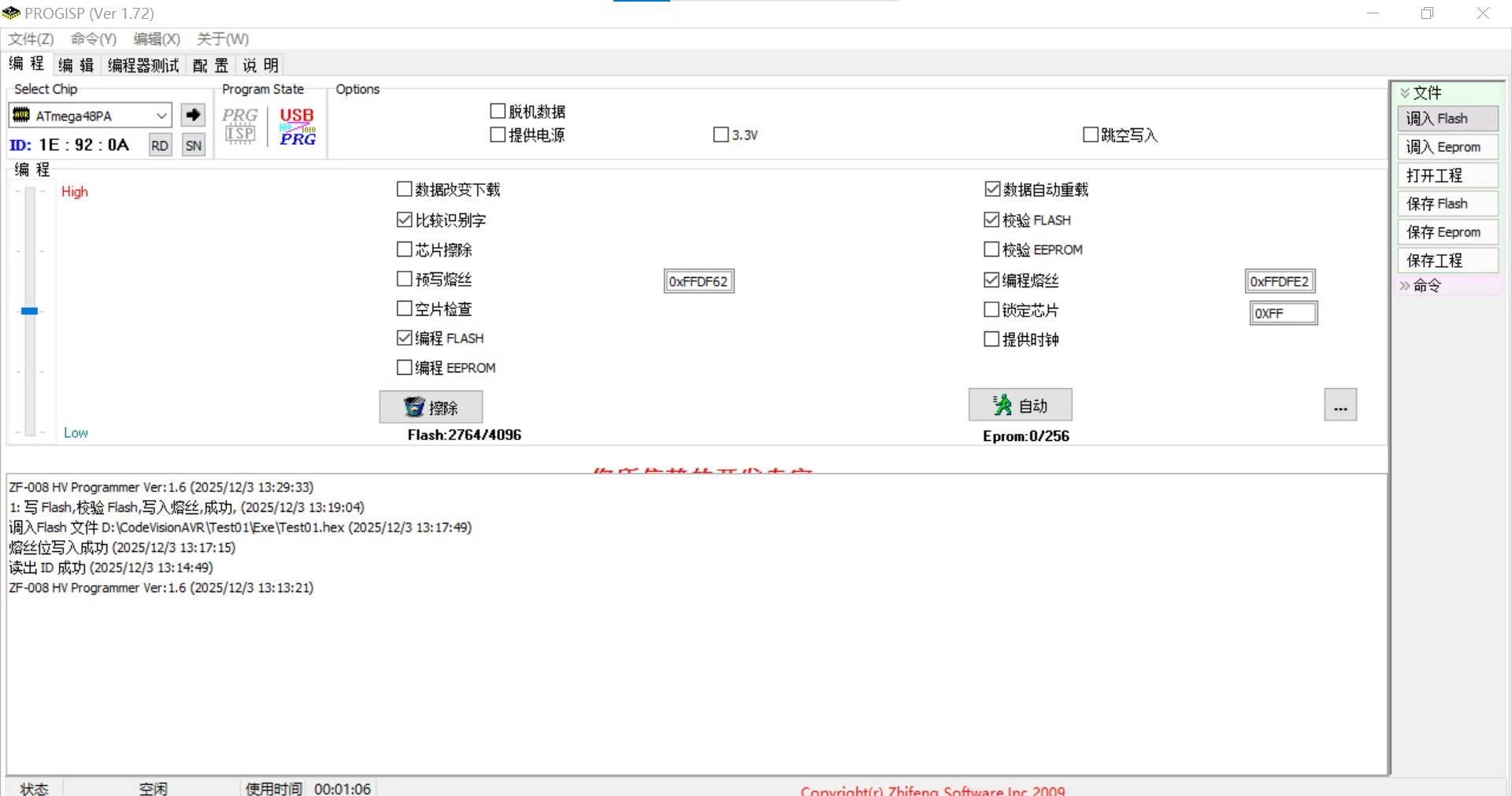
Task: Click the ellipsis options button
Action: (1340, 405)
